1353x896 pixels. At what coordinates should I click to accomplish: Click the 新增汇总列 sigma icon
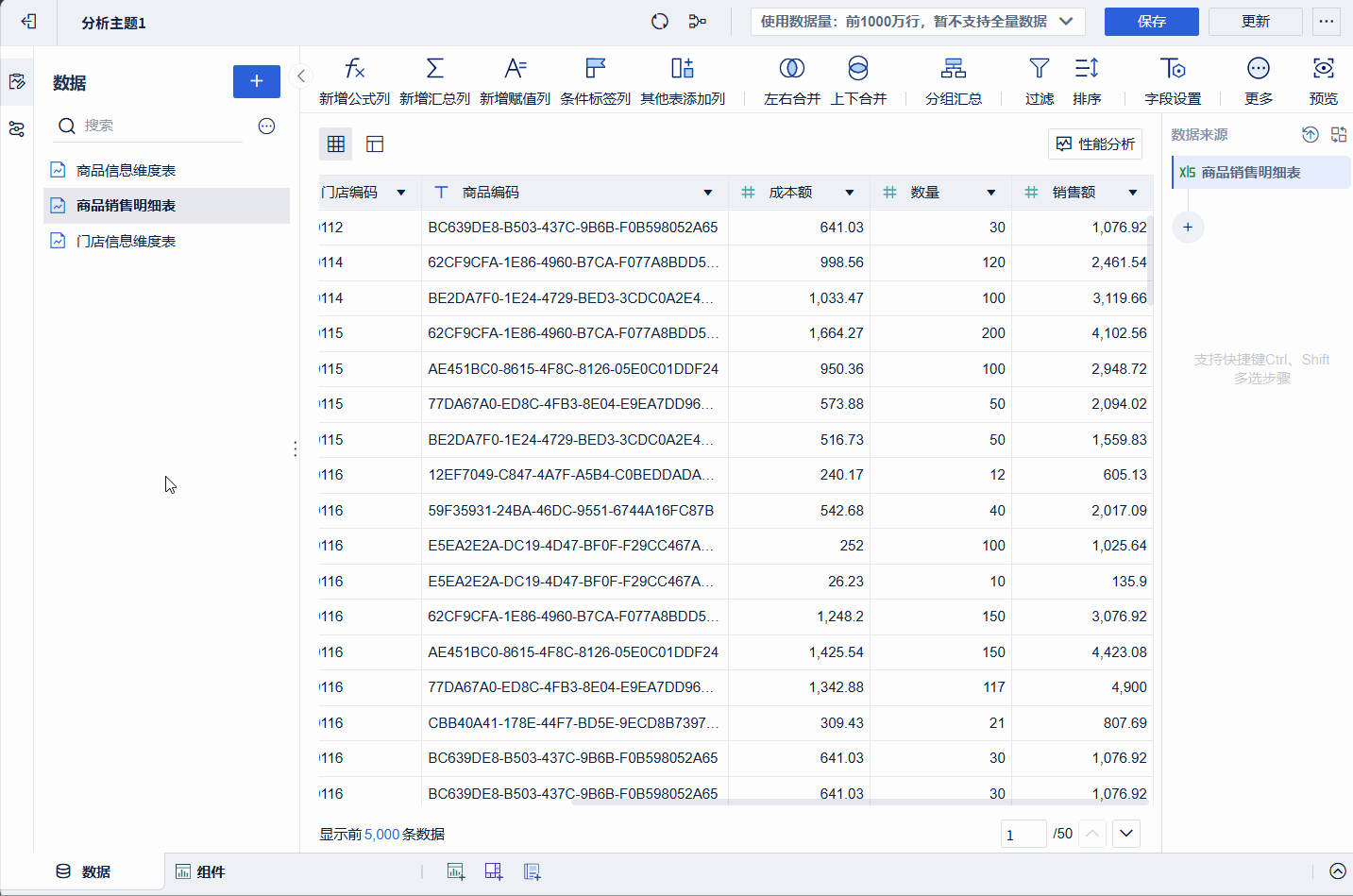pyautogui.click(x=434, y=69)
